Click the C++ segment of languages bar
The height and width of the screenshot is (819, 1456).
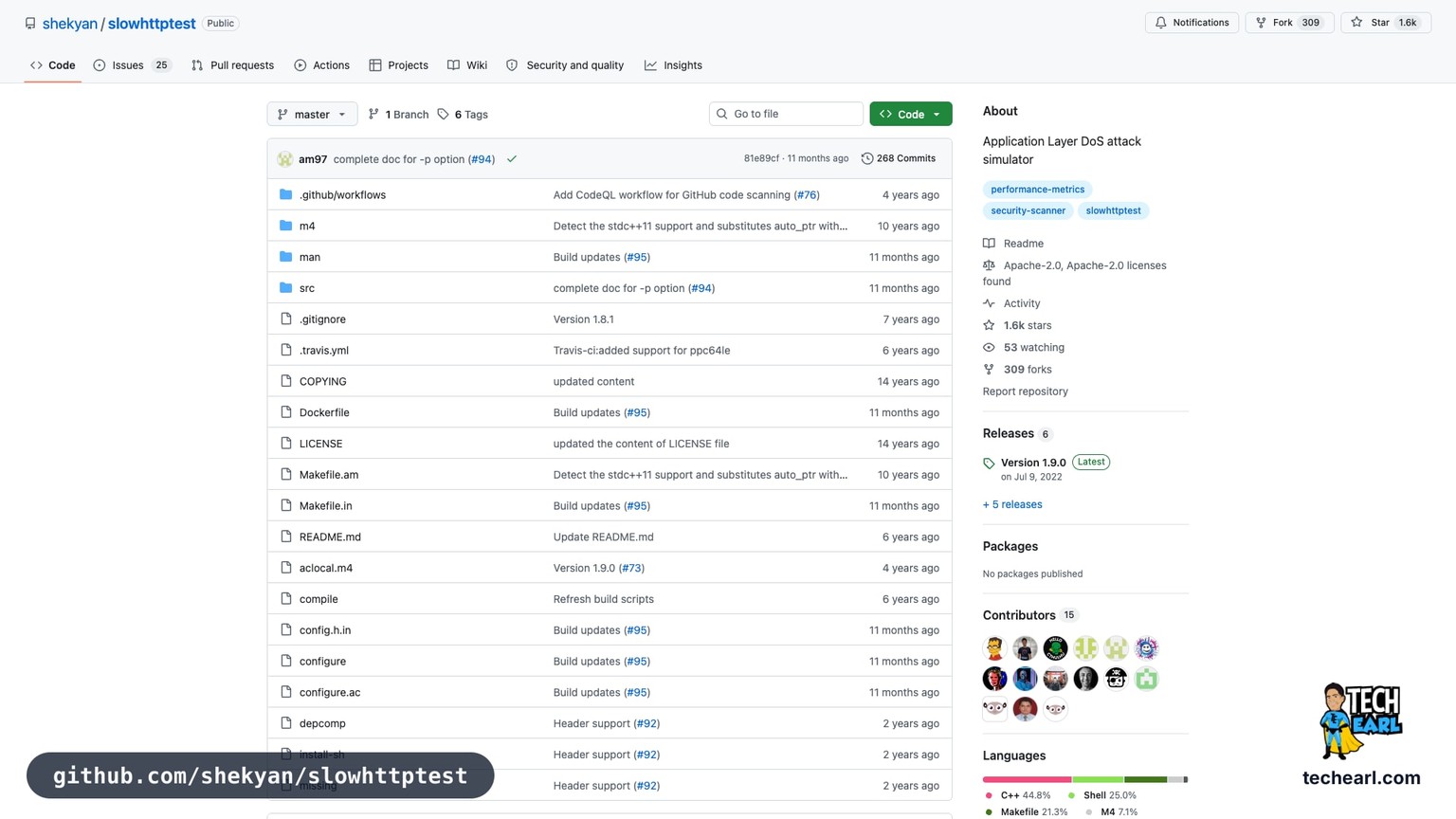(x=1028, y=779)
